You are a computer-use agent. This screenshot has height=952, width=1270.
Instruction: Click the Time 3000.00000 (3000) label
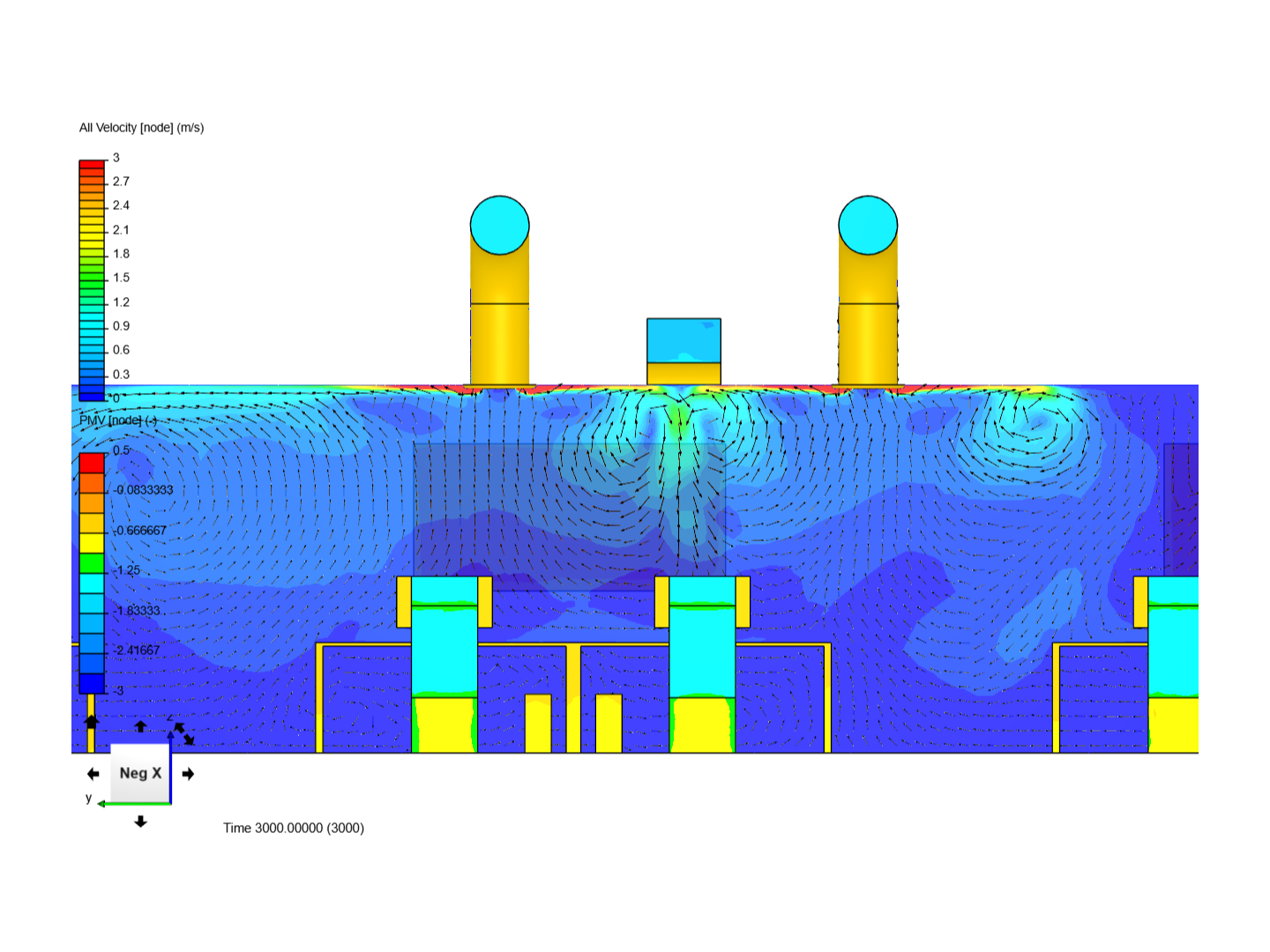(x=294, y=828)
